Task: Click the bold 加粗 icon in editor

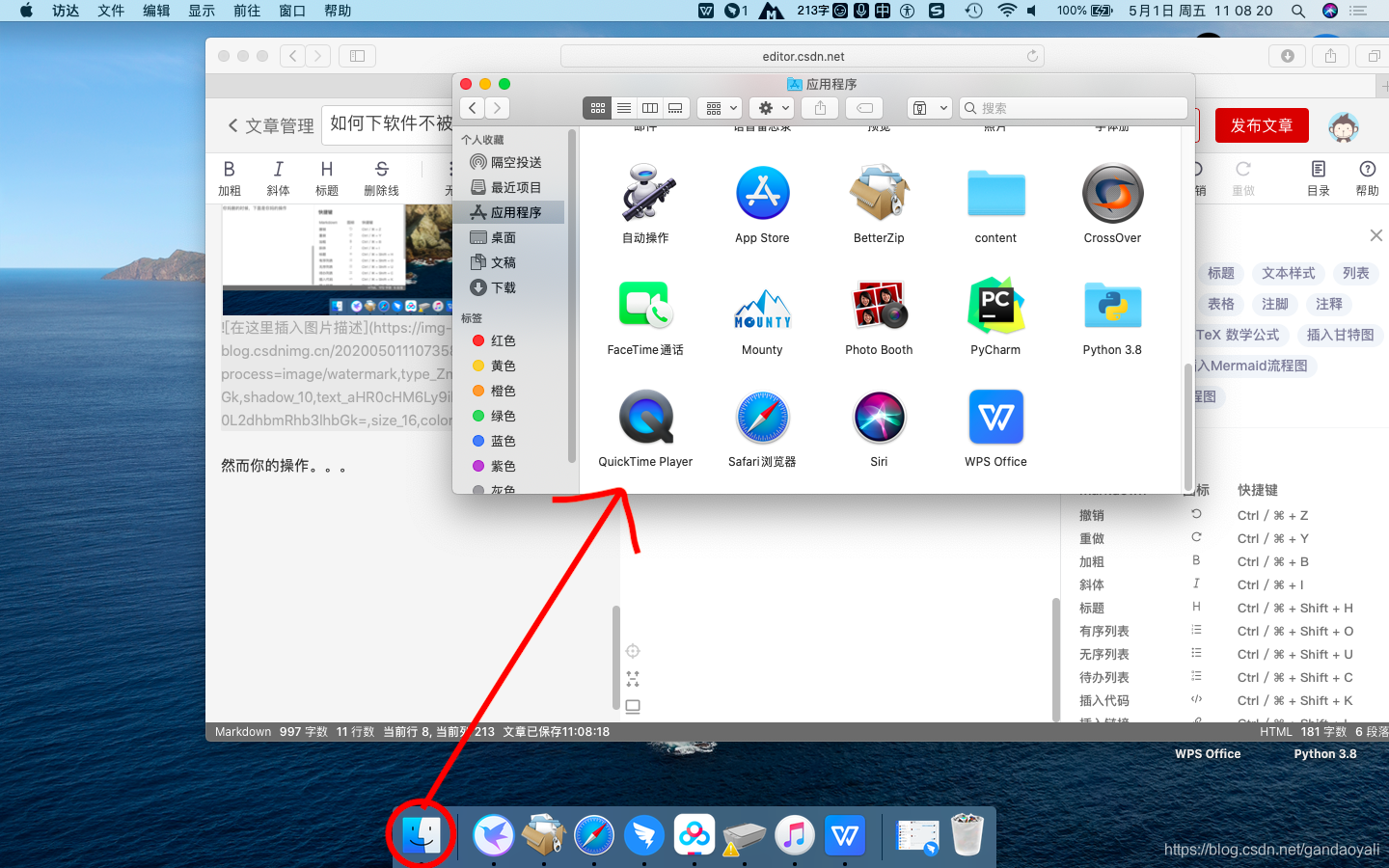Action: pos(229,169)
